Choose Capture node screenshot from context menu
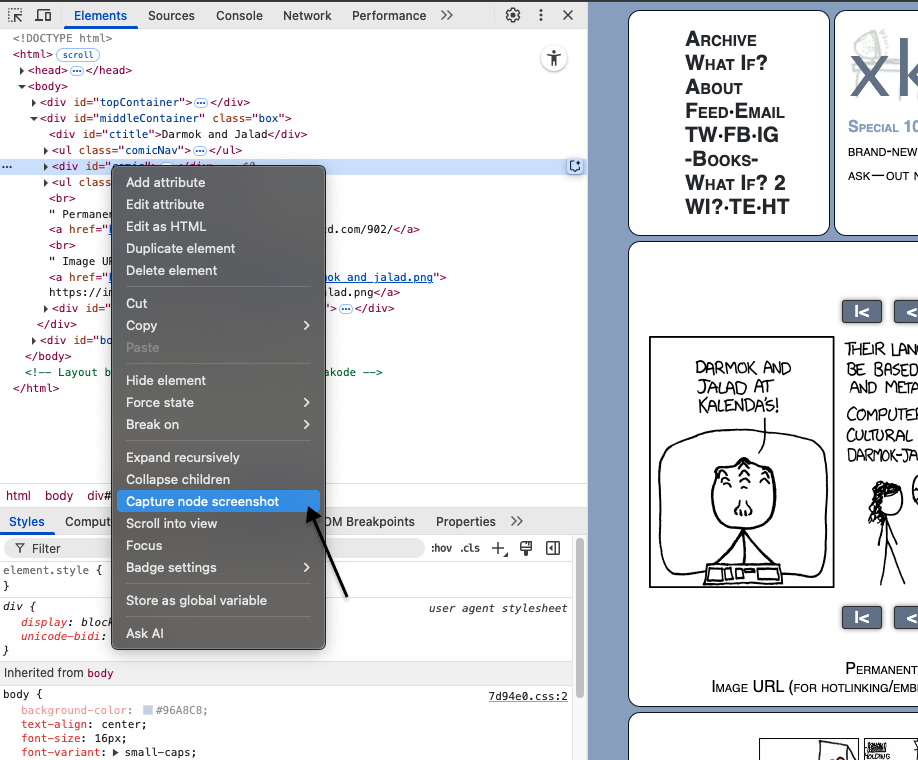Image resolution: width=918 pixels, height=760 pixels. tap(202, 501)
